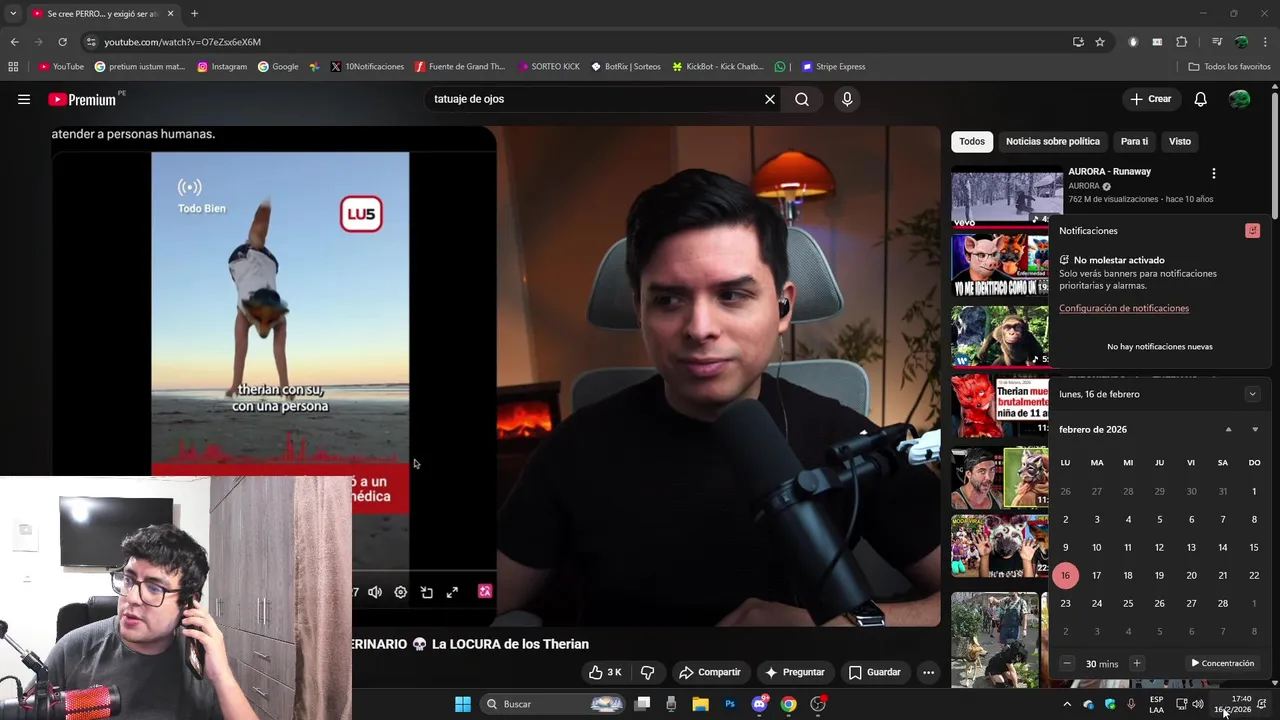Open Configuración de notificaciones link
The image size is (1280, 720).
(x=1124, y=308)
